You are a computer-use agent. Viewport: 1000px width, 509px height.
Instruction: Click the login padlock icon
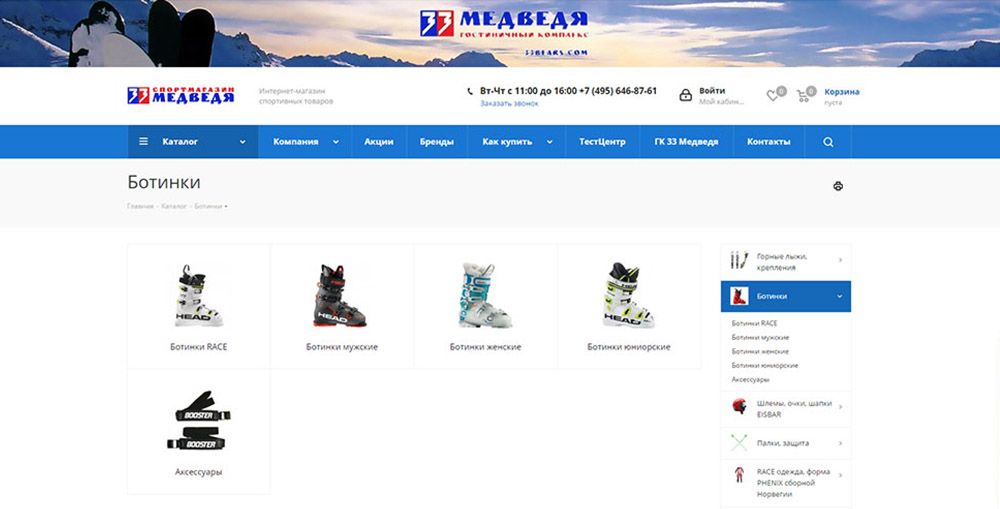(685, 95)
